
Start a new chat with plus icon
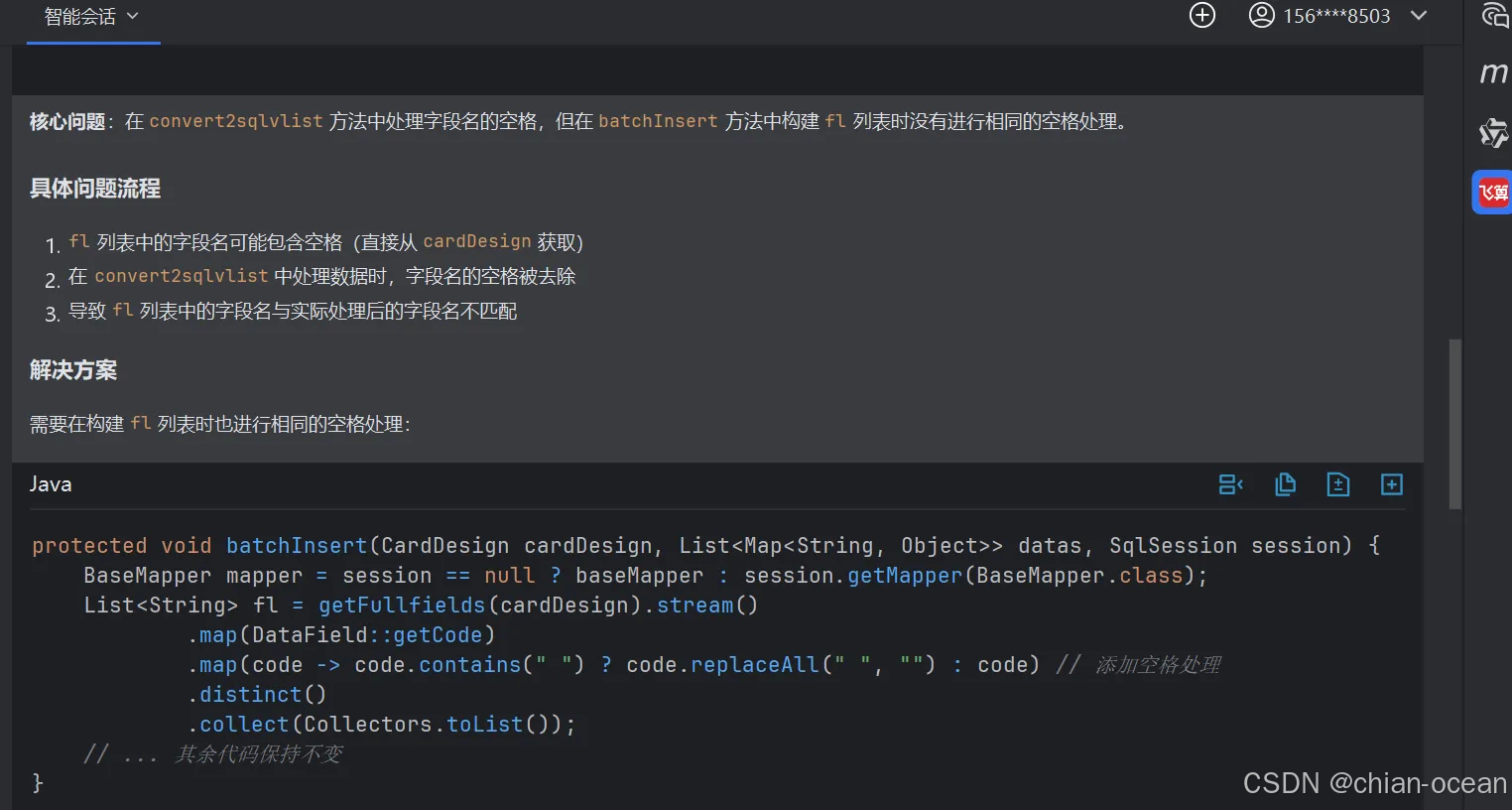pos(1201,16)
